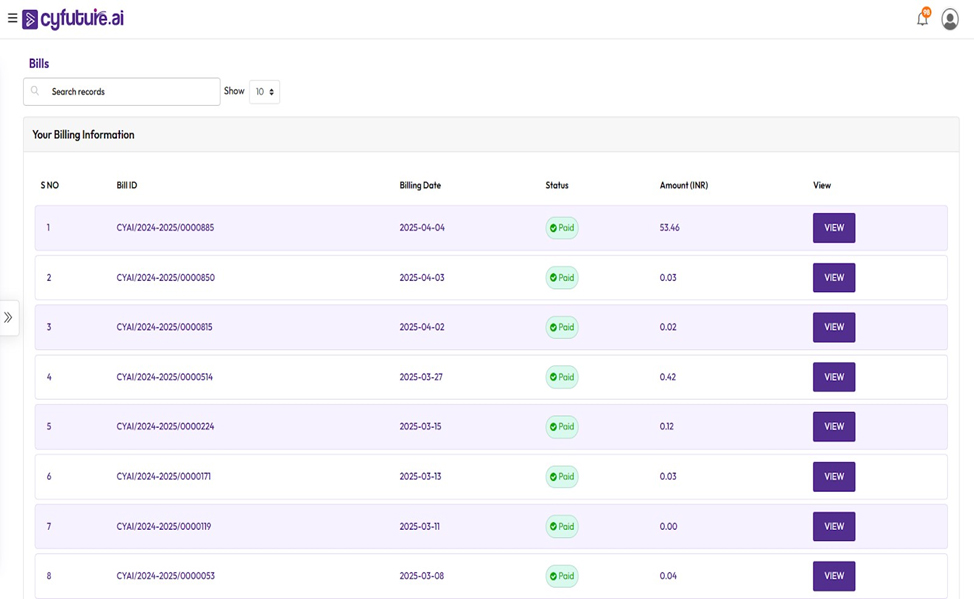The width and height of the screenshot is (974, 599).
Task: View bill dated 2025-04-03
Action: (833, 278)
